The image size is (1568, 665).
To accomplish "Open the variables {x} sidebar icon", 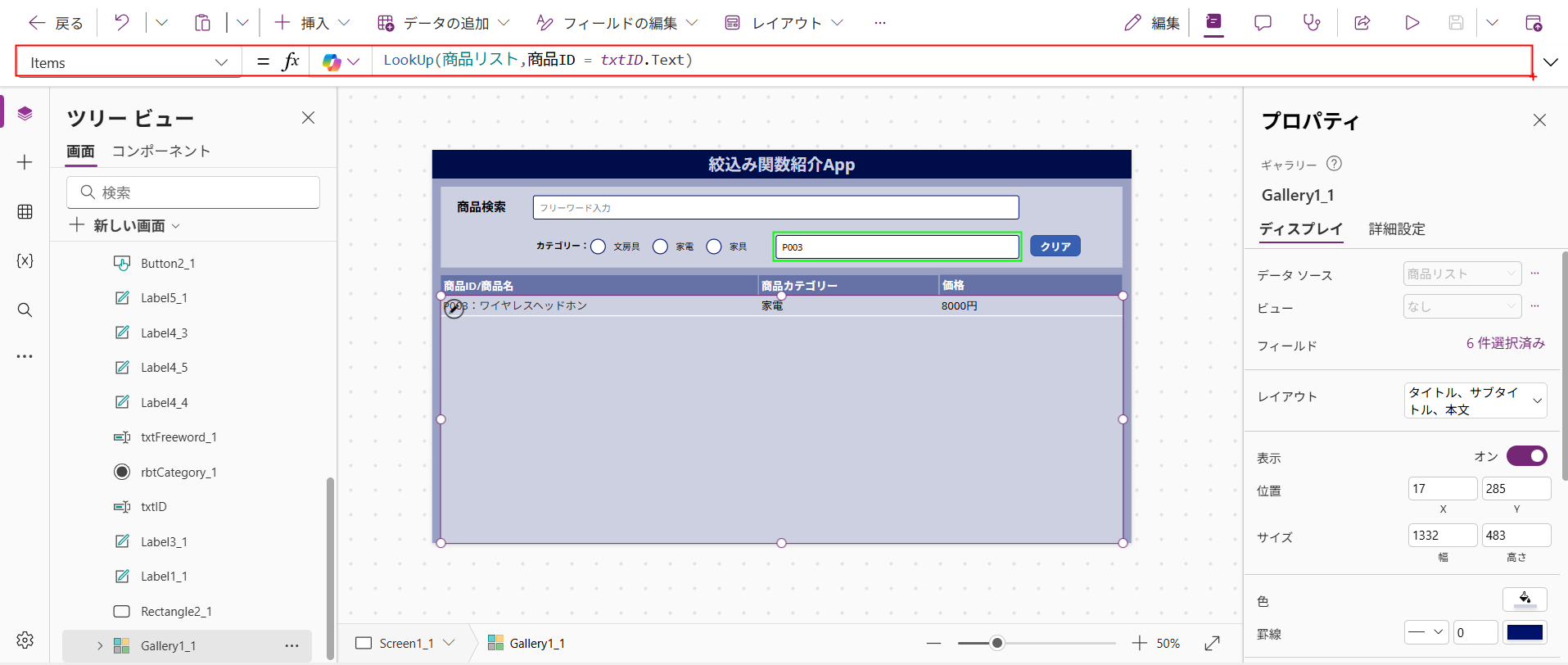I will coord(25,260).
